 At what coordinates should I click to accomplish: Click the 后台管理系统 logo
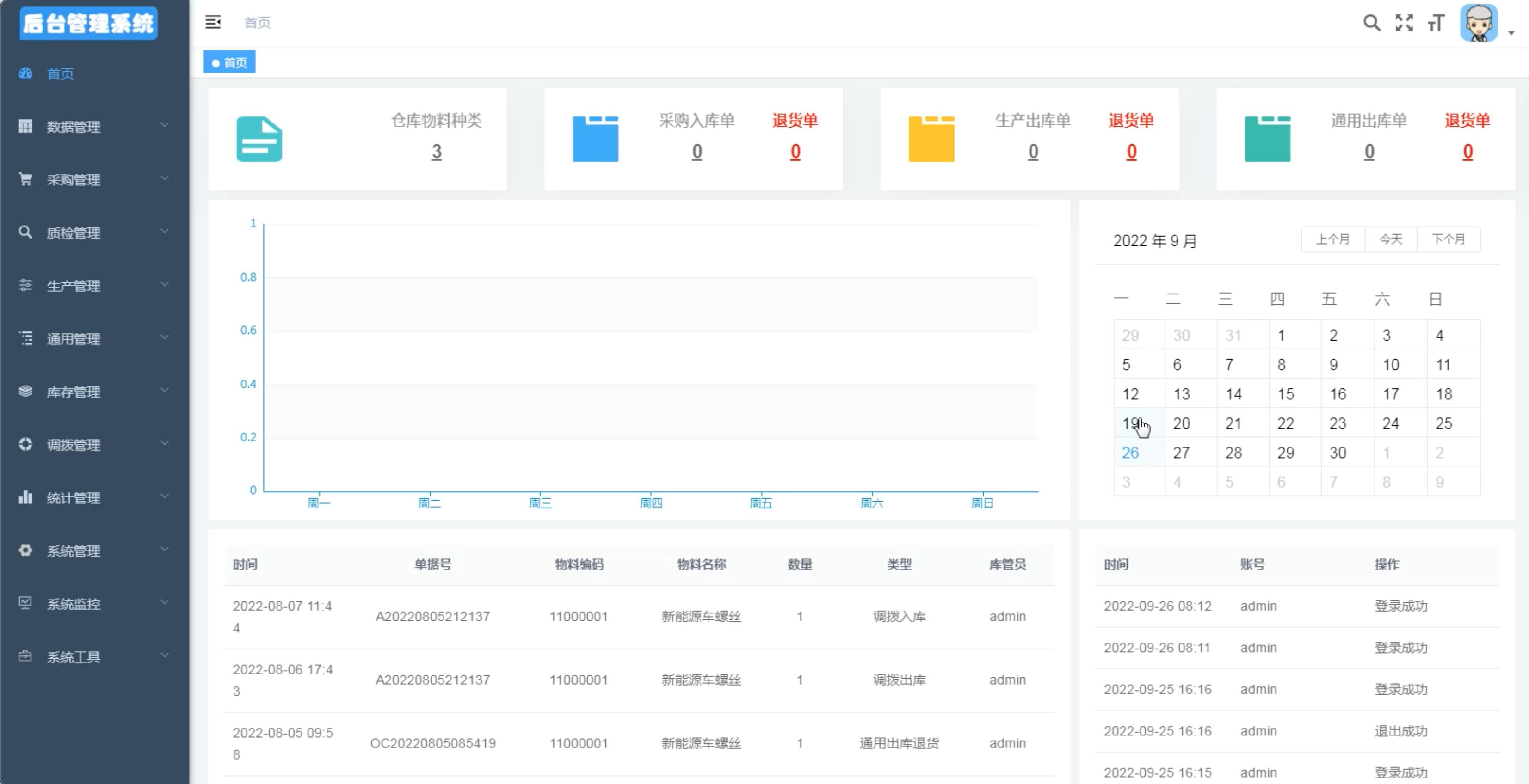pyautogui.click(x=88, y=23)
